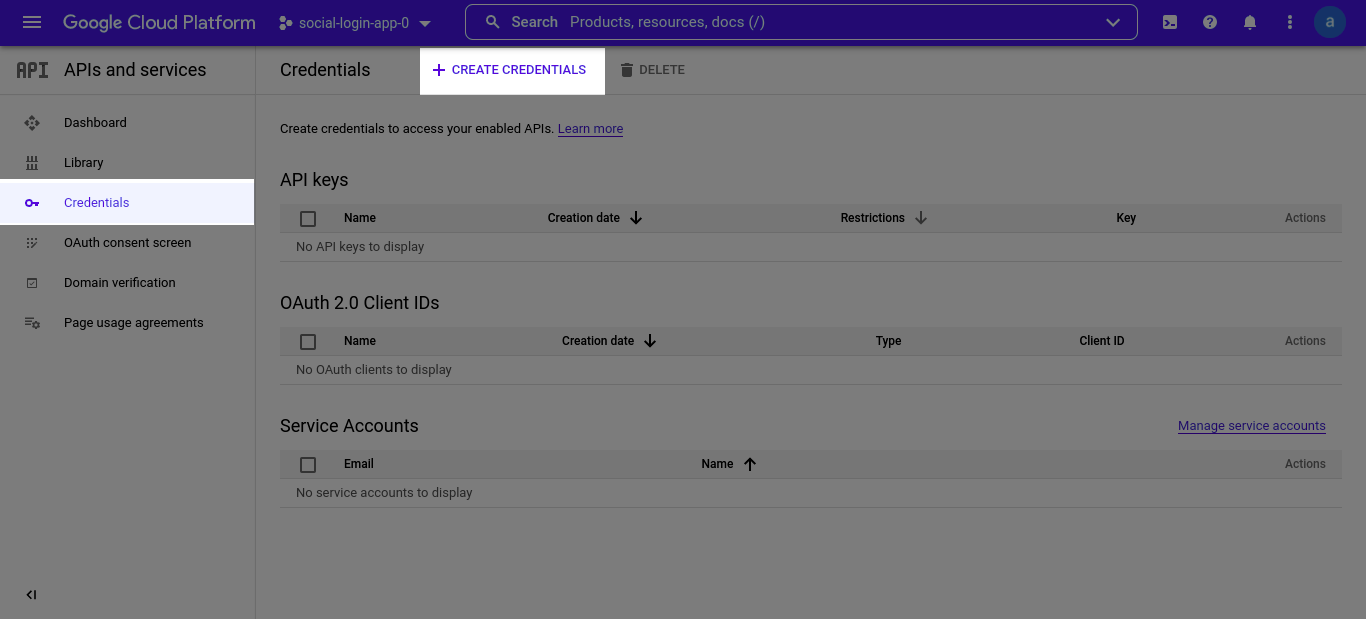Viewport: 1366px width, 619px height.
Task: Go to OAuth consent screen
Action: tap(127, 243)
